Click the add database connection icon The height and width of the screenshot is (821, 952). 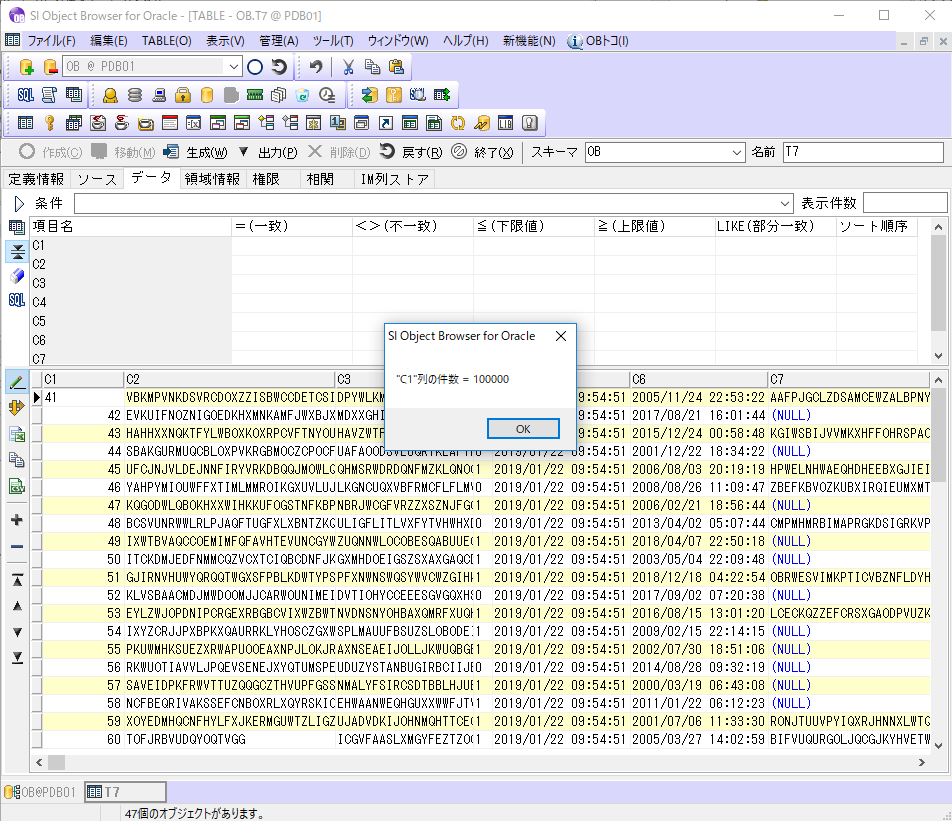pyautogui.click(x=27, y=67)
